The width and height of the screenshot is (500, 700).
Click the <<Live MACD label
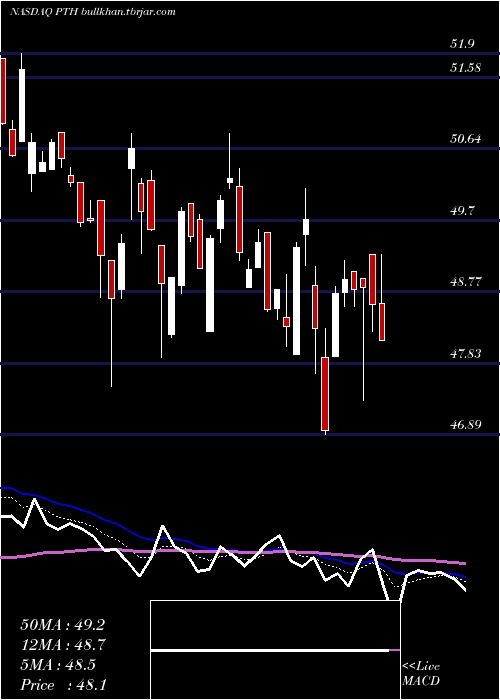(x=421, y=673)
